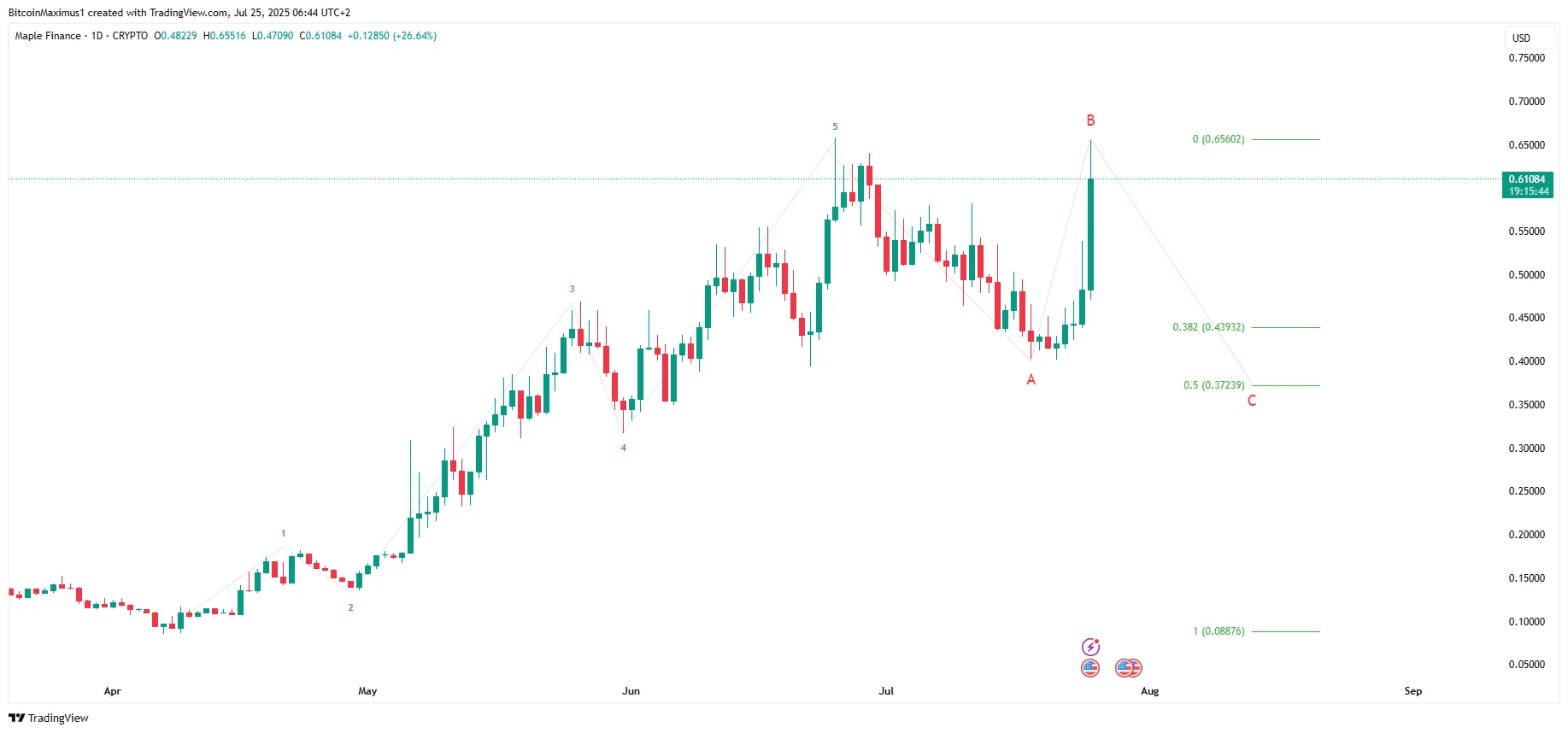Viewport: 1568px width, 733px height.
Task: Click the 0 (0.65602) Fibonacci level label
Action: 1217,139
